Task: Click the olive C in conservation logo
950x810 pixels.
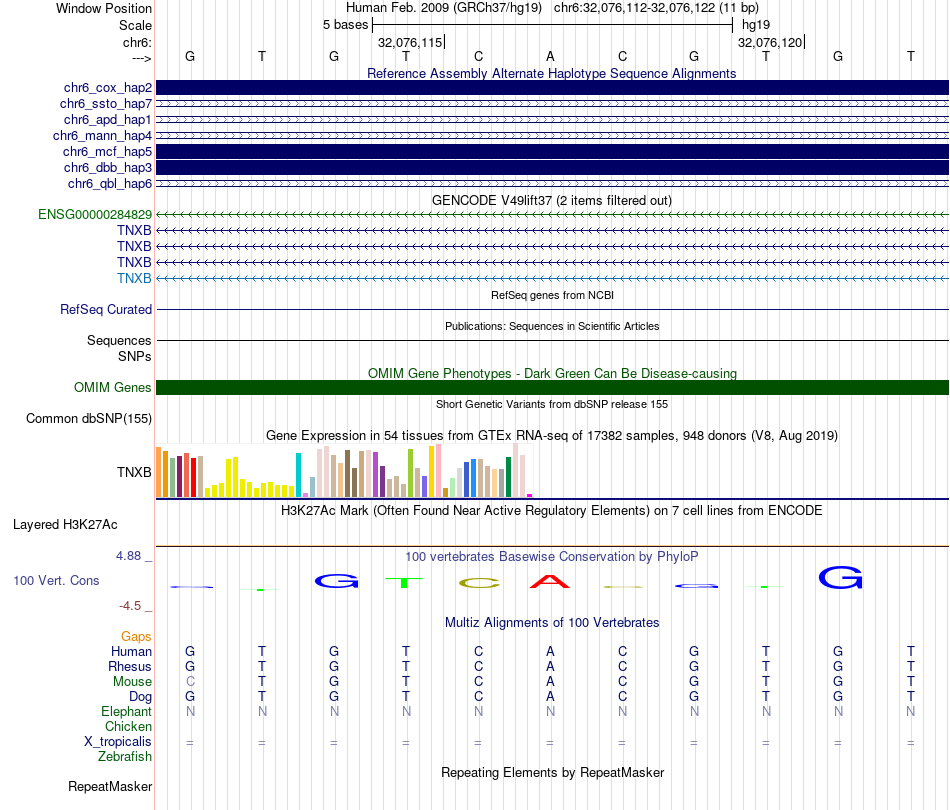Action: pos(478,582)
